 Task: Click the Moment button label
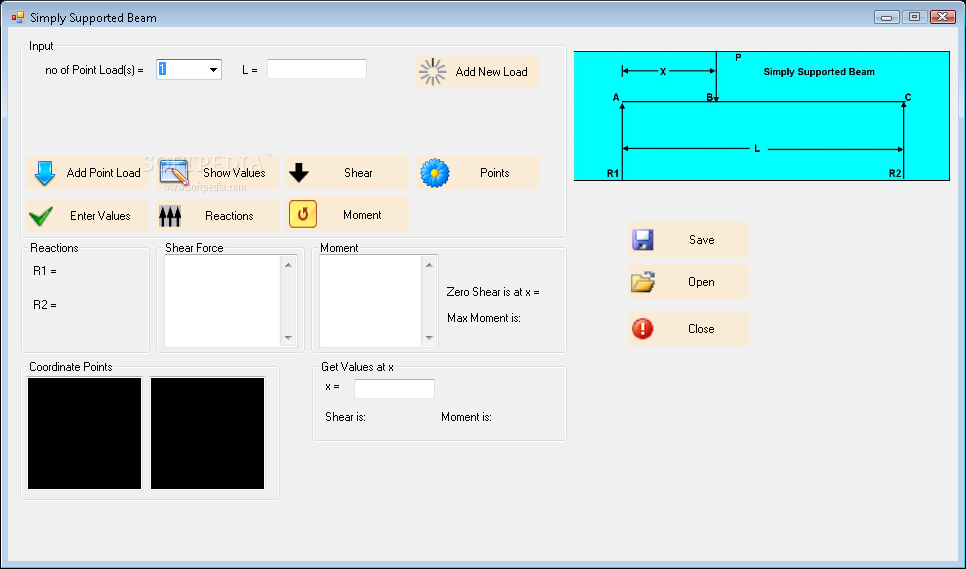point(362,215)
